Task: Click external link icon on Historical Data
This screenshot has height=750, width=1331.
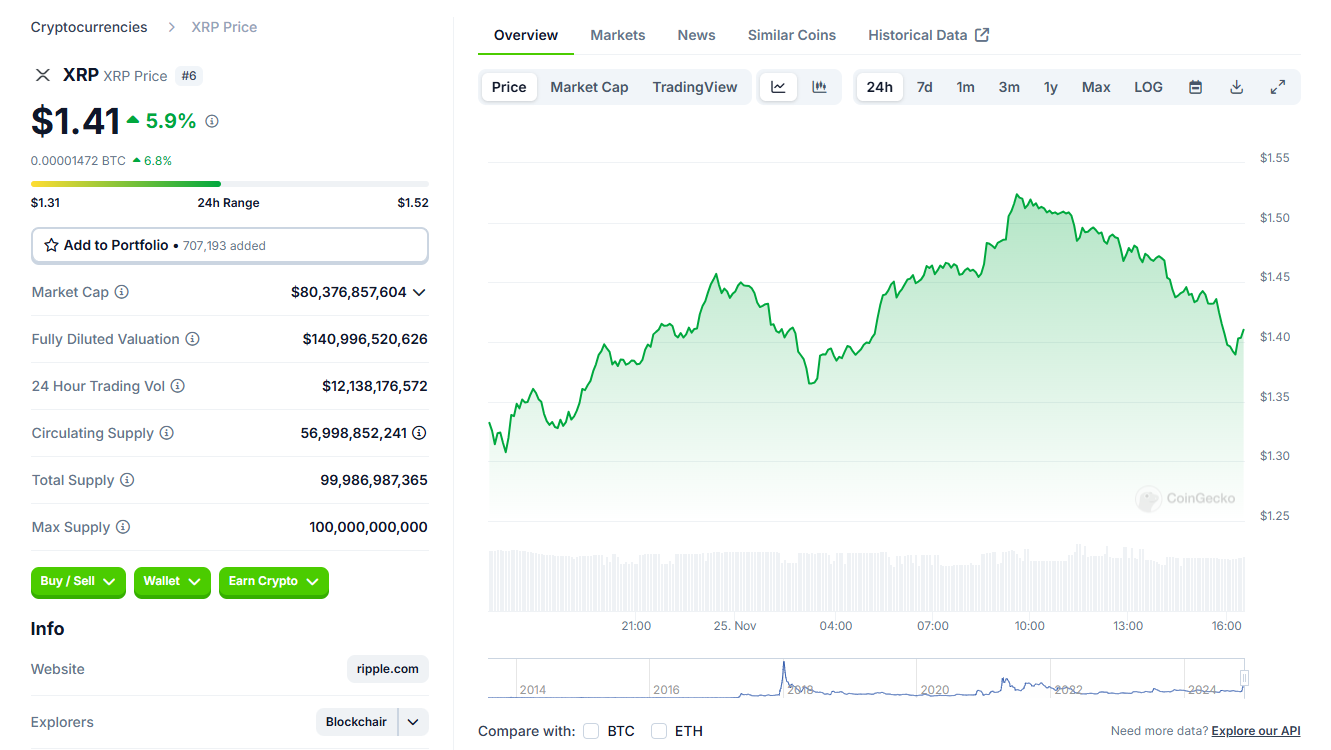Action: pyautogui.click(x=982, y=35)
